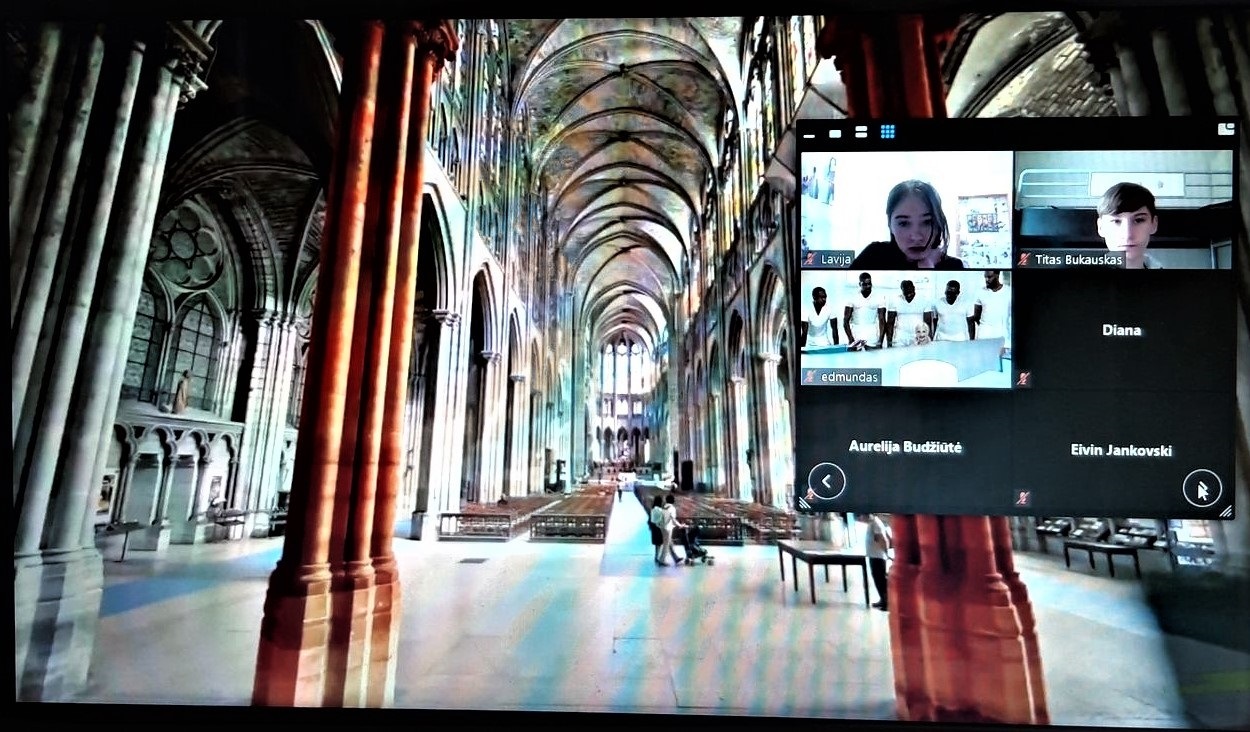Screen dimensions: 1250x732
Task: Switch to the single small video view
Action: tap(835, 132)
